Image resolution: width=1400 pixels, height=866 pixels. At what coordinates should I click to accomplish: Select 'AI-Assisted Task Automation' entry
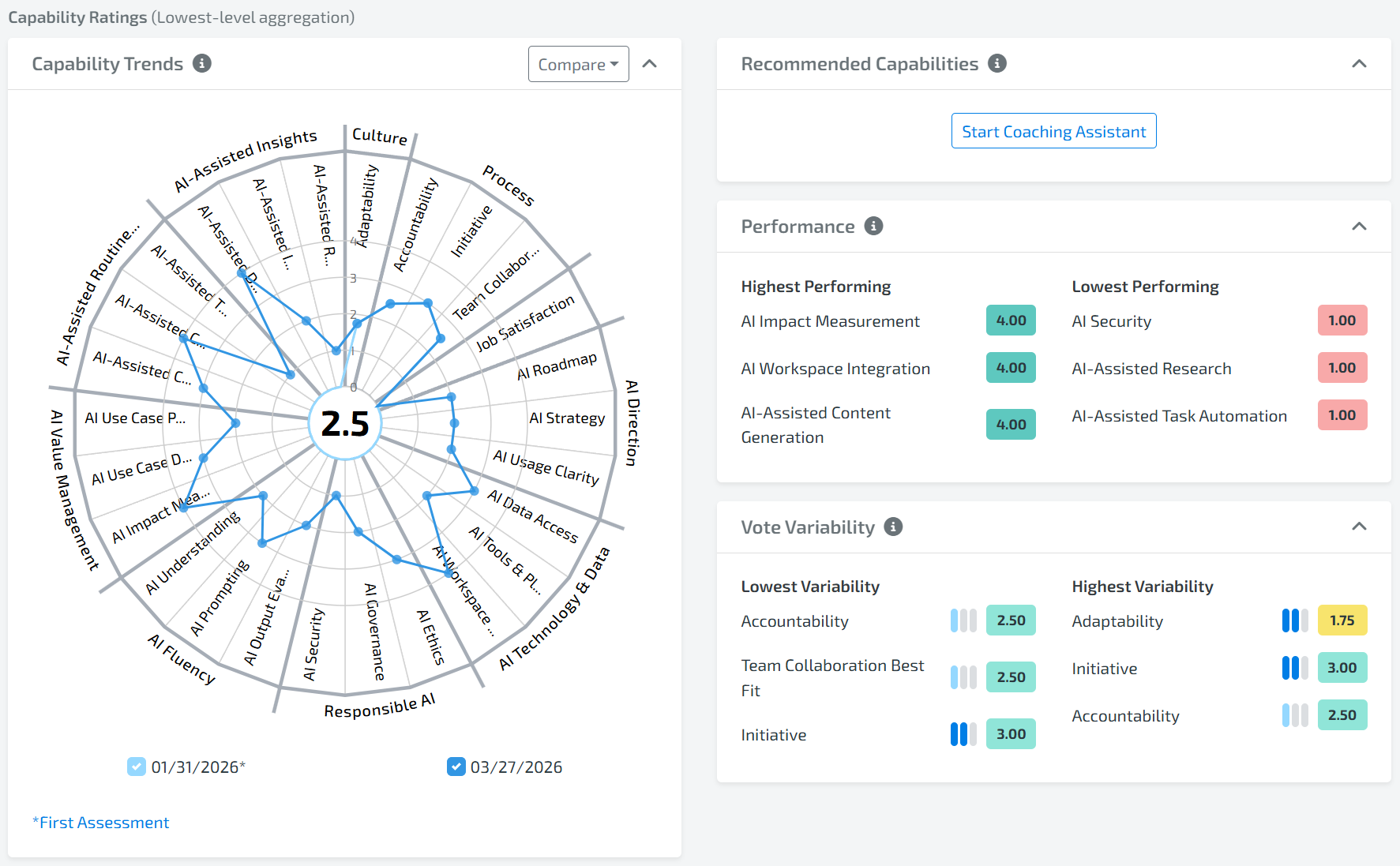1179,416
